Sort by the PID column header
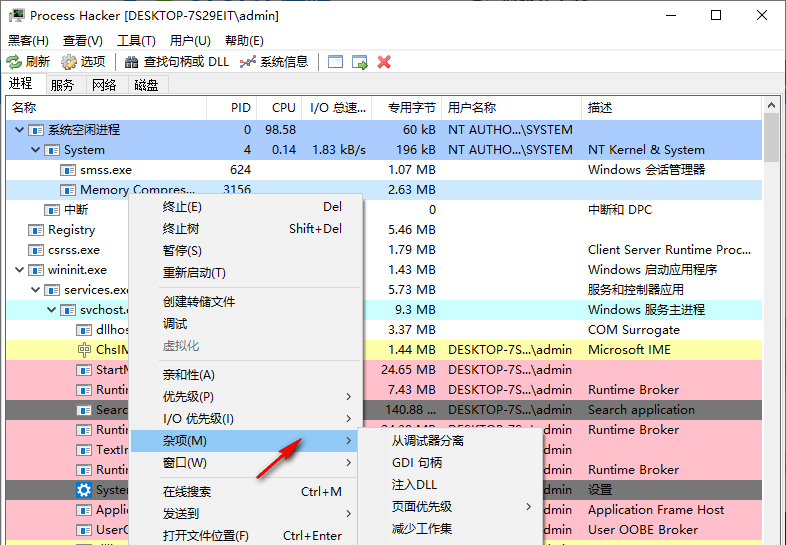786x545 pixels. tap(232, 108)
